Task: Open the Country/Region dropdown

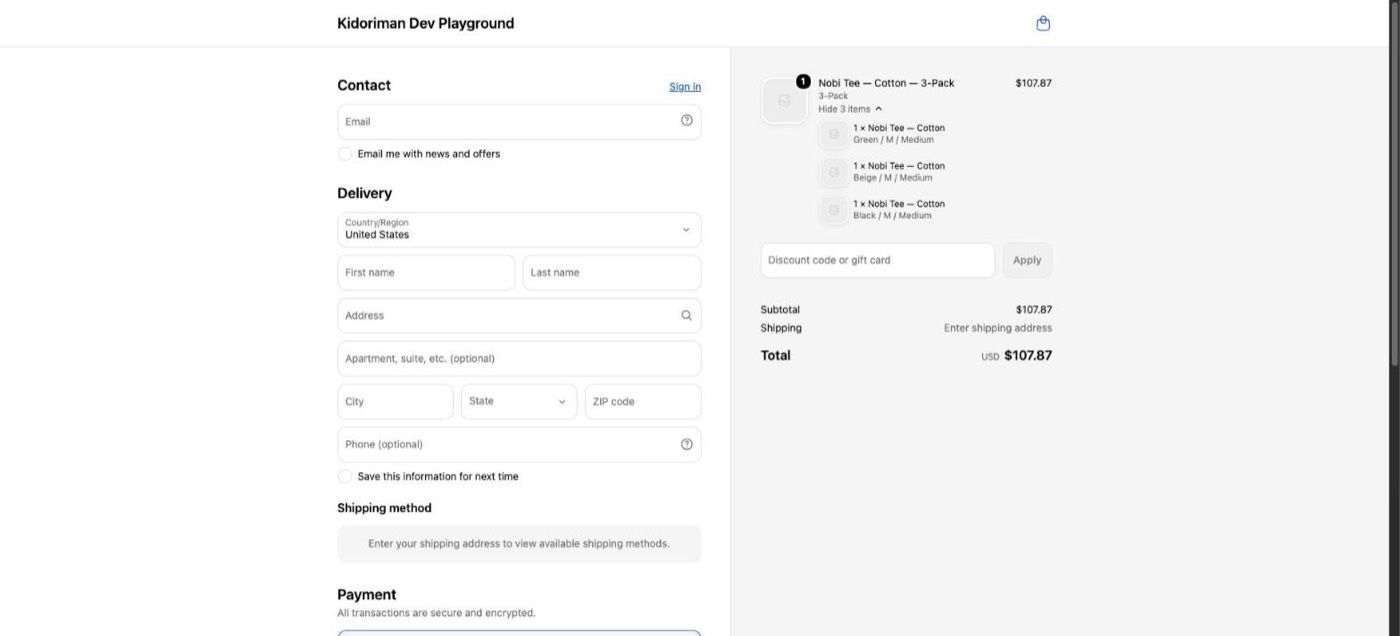Action: (x=519, y=230)
